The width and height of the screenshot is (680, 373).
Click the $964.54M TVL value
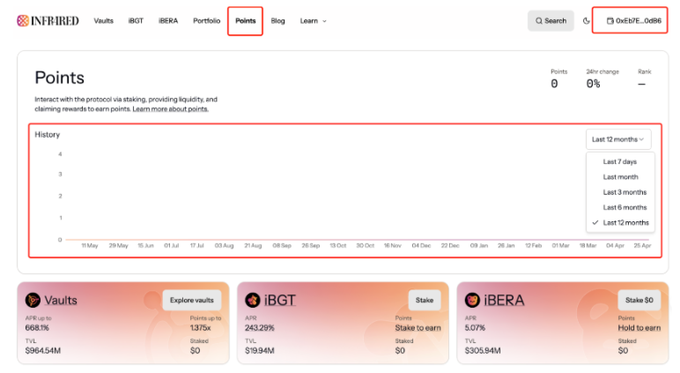[x=43, y=350]
